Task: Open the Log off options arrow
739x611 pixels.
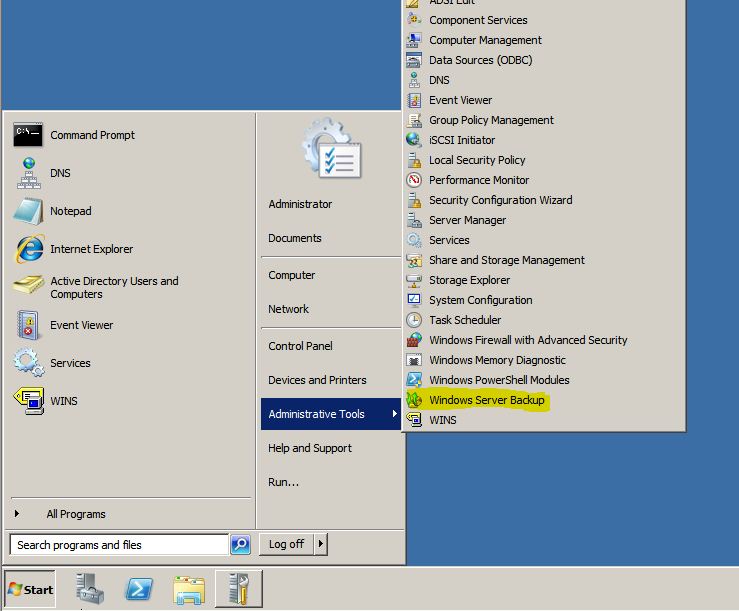Action: 321,544
